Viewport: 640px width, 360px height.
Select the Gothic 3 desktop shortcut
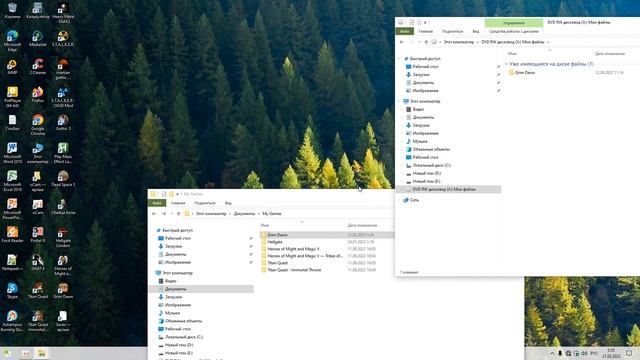pos(63,122)
